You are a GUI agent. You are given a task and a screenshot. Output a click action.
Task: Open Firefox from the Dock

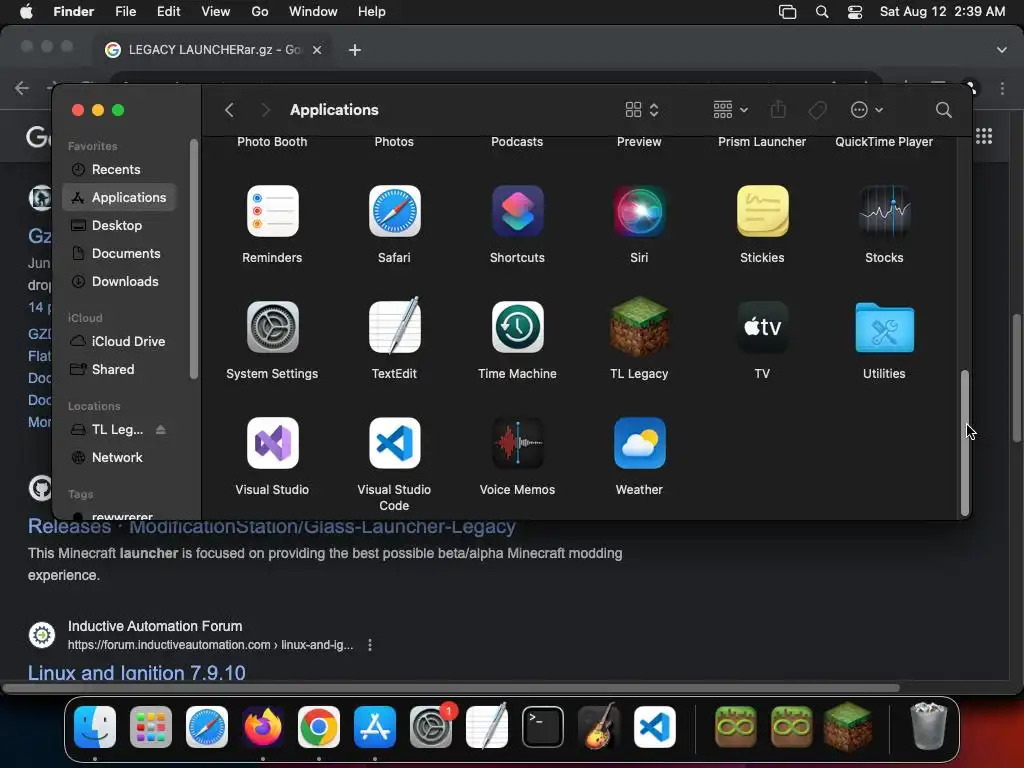click(263, 727)
